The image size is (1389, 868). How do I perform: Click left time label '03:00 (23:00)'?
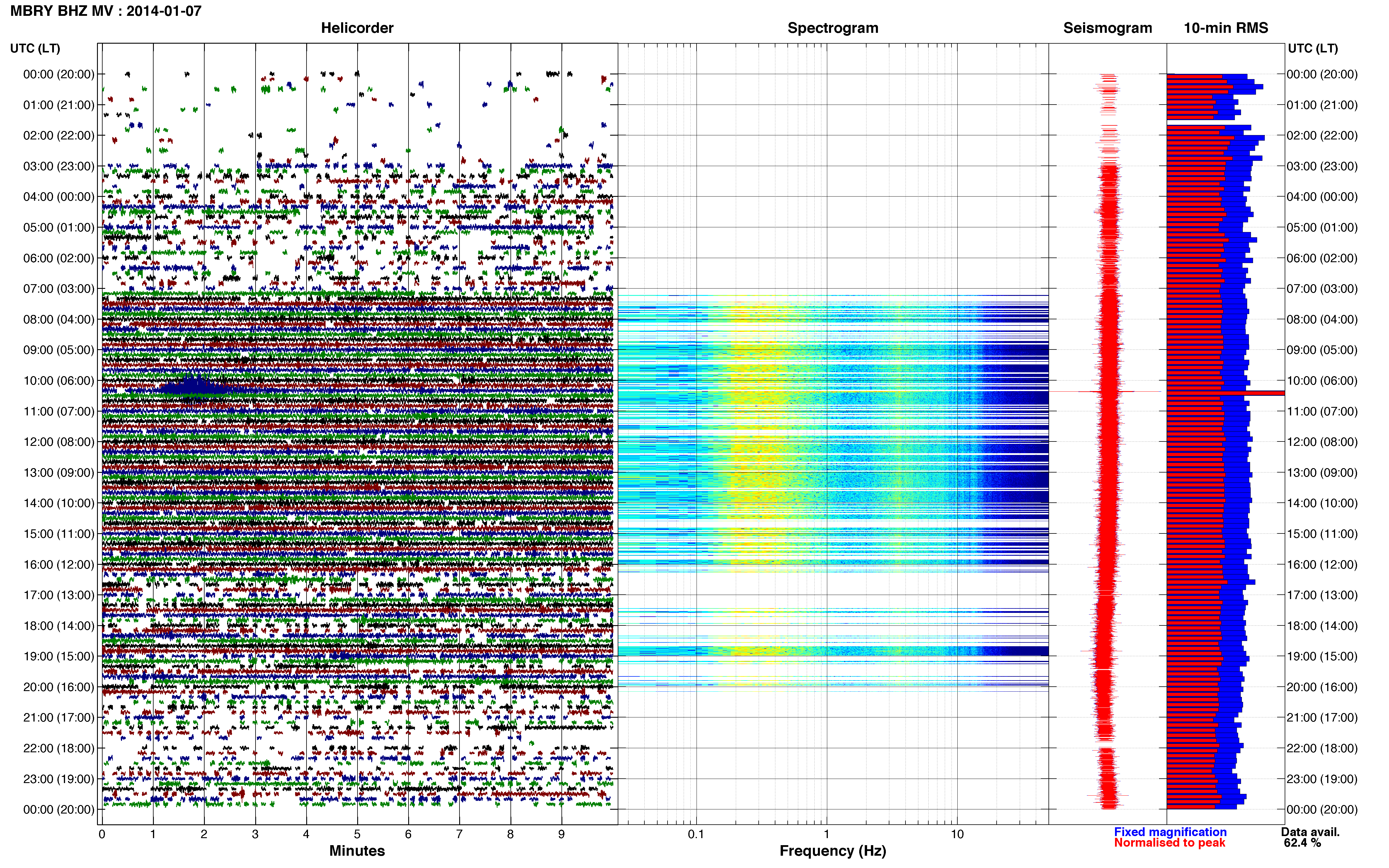point(59,166)
